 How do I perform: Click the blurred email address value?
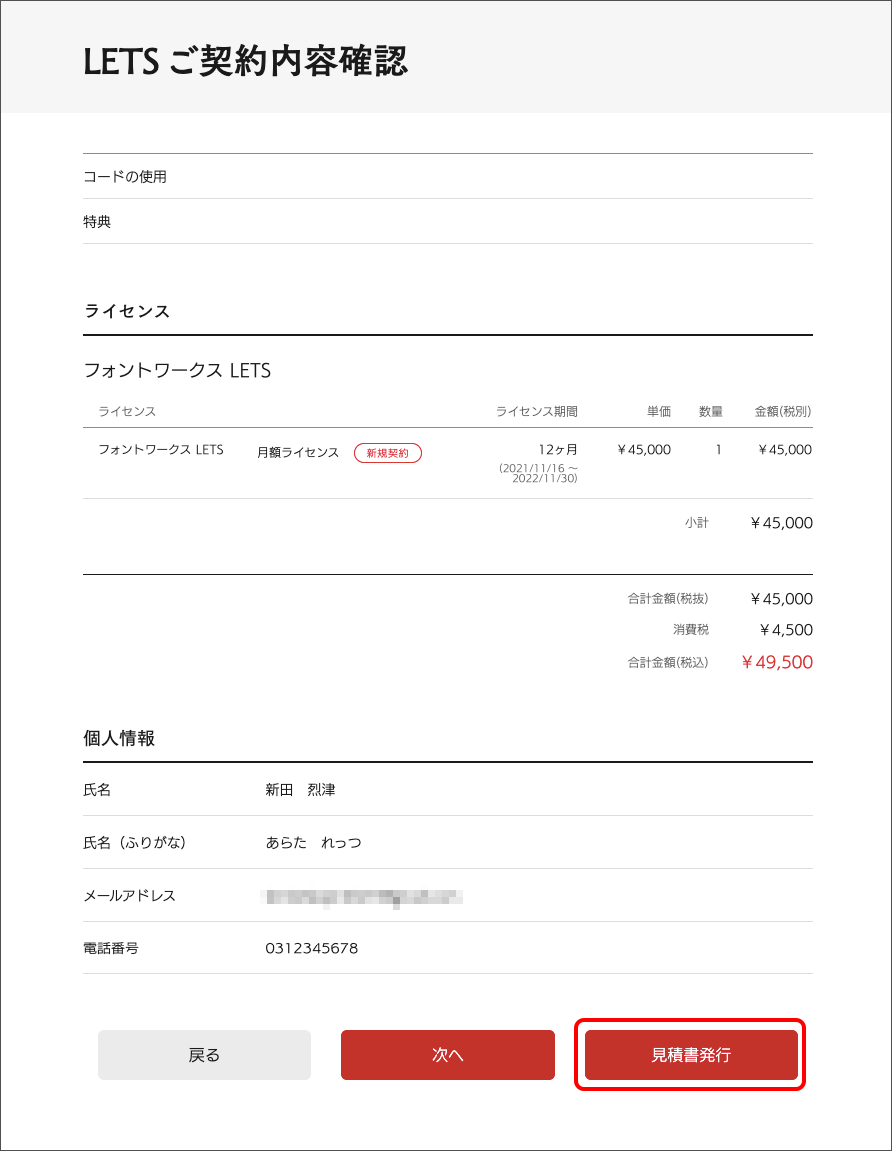click(361, 896)
